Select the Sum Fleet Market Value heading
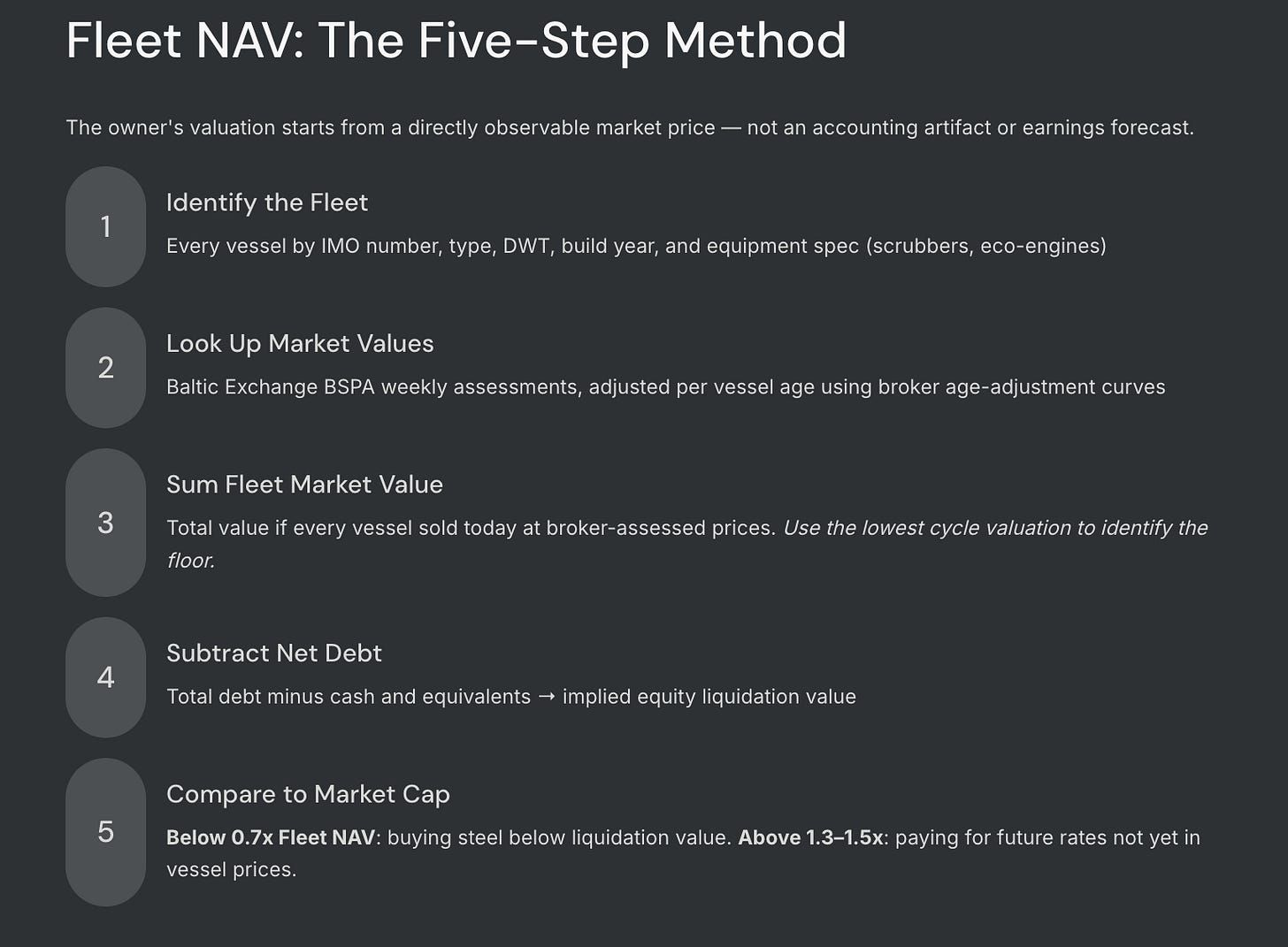 [x=304, y=485]
